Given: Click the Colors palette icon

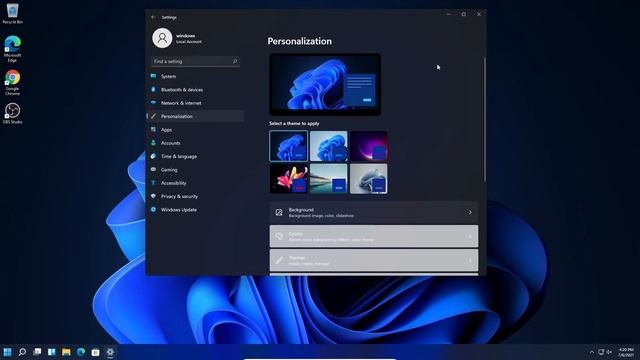Looking at the screenshot, I should pos(279,236).
